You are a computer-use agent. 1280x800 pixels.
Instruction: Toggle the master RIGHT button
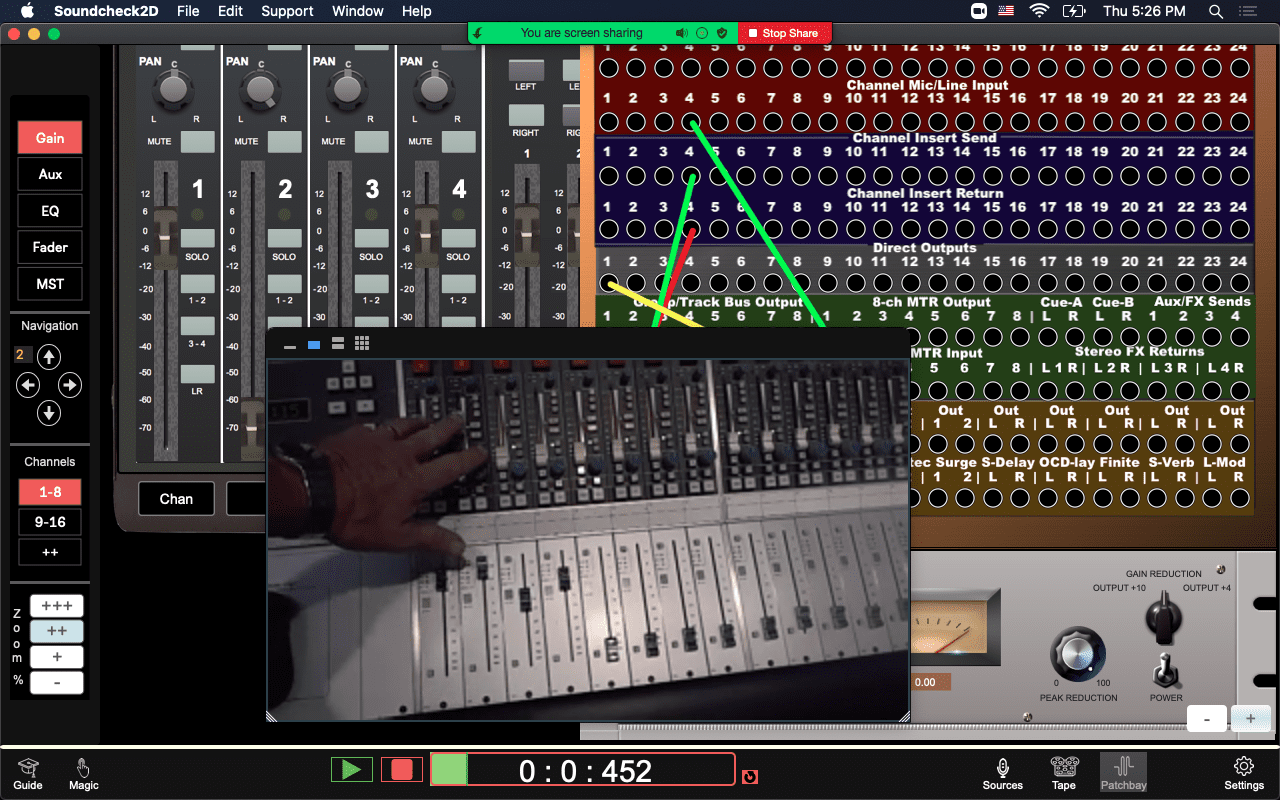coord(526,115)
